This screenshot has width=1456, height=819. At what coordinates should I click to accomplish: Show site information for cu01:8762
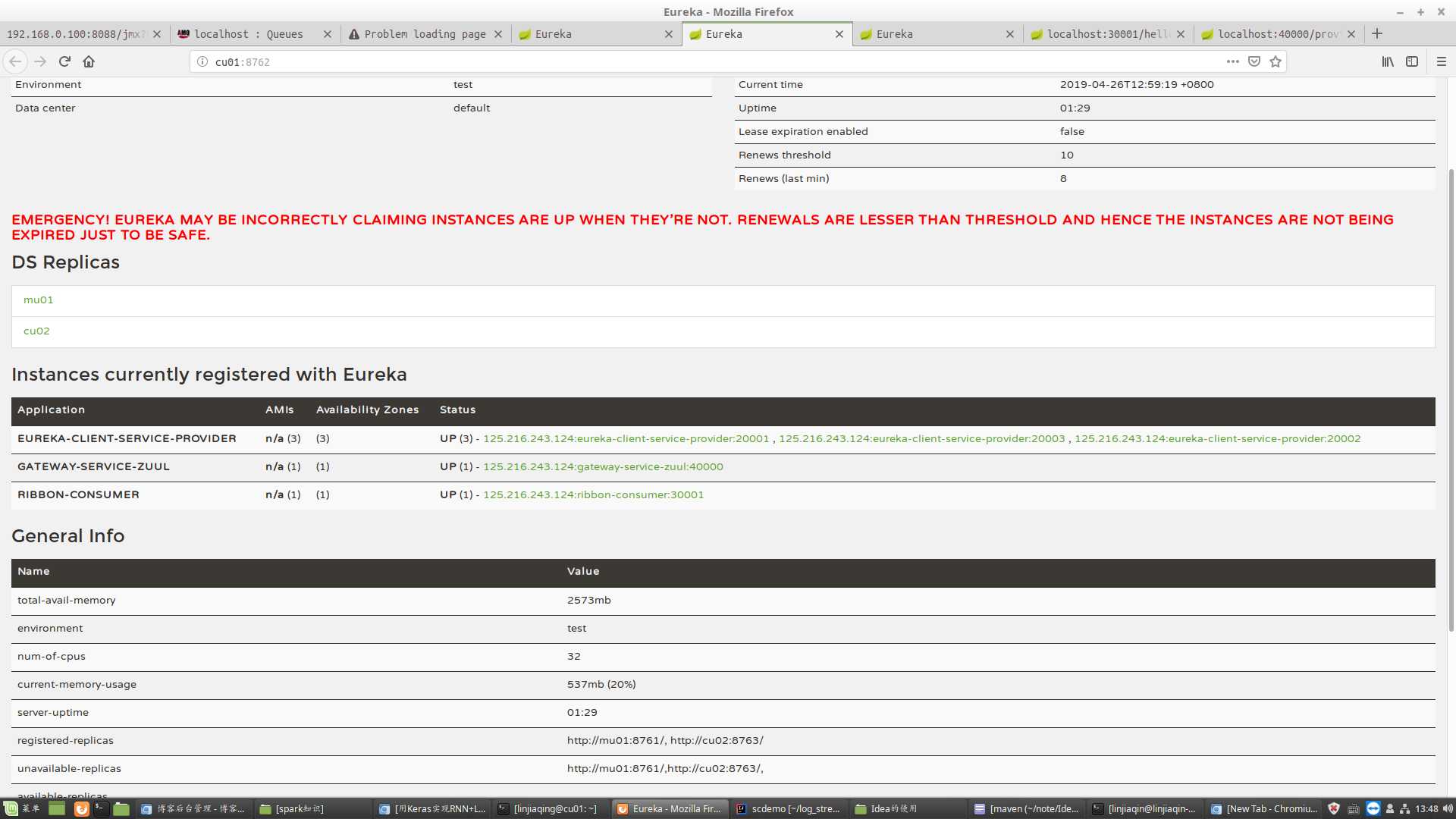tap(202, 62)
